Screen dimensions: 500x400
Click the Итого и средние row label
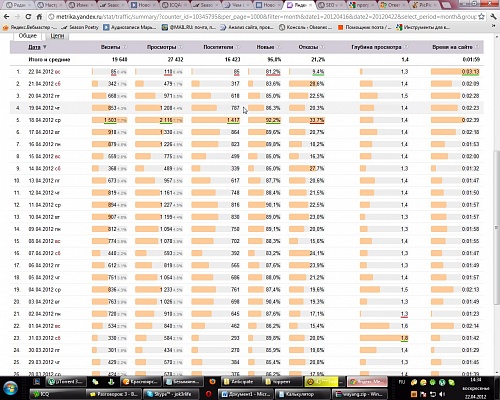pos(49,60)
